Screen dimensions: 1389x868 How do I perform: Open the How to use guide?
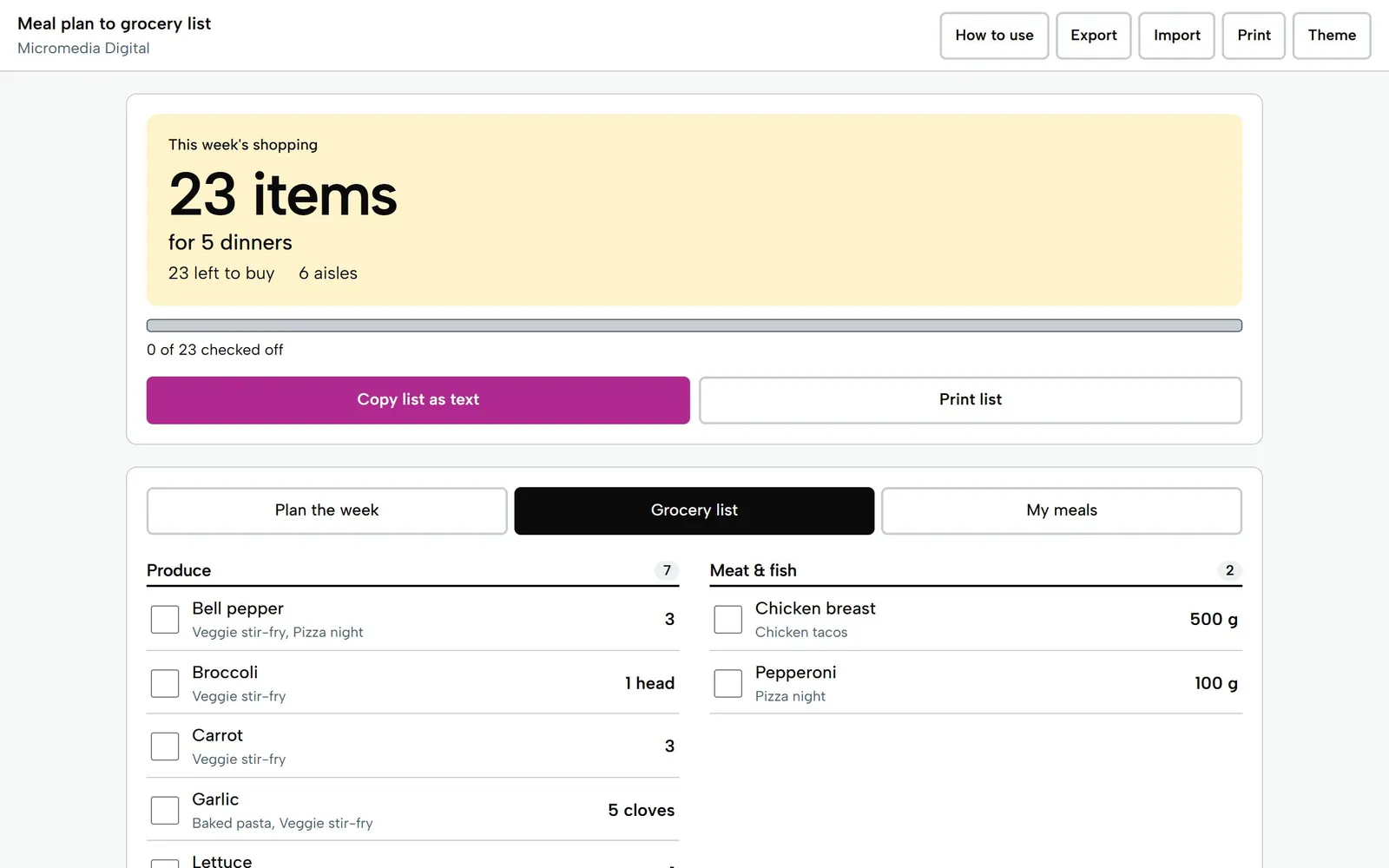pos(994,36)
